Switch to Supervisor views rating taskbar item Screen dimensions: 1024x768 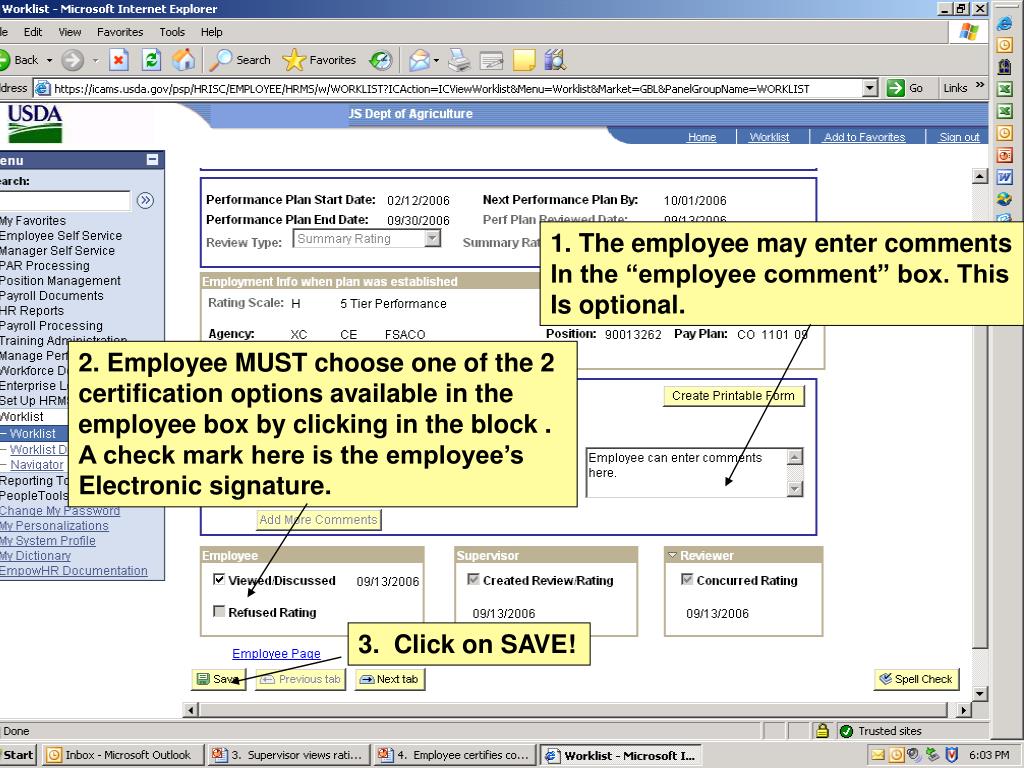pos(289,756)
